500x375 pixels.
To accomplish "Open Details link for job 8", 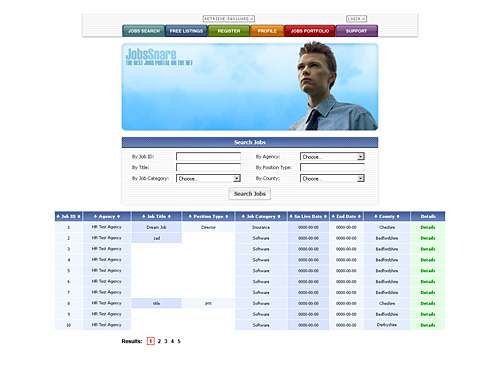I will [428, 303].
